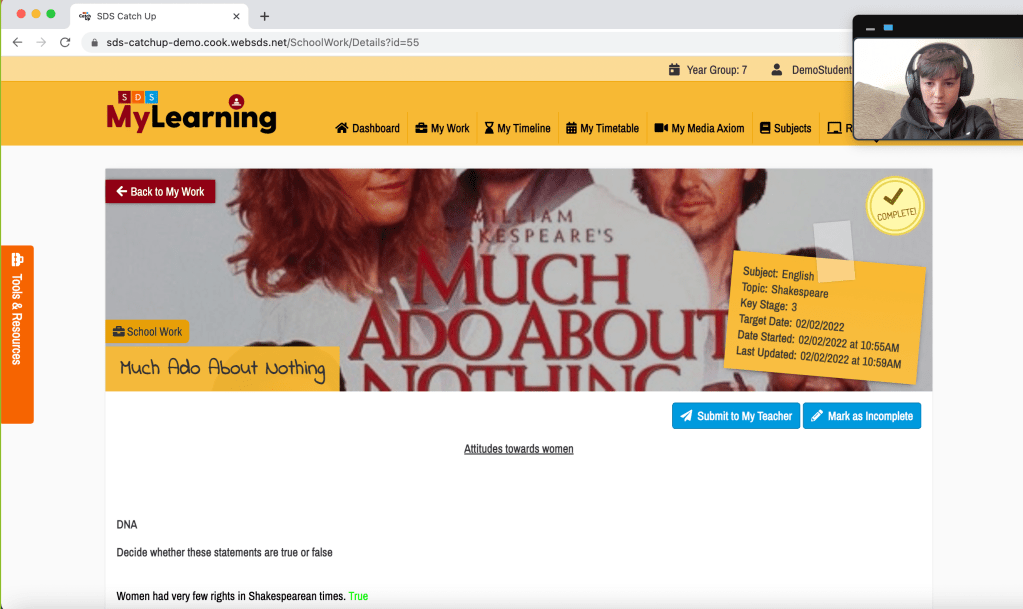Click the Dashboard home icon
Screen dimensions: 1023x609
click(x=342, y=128)
